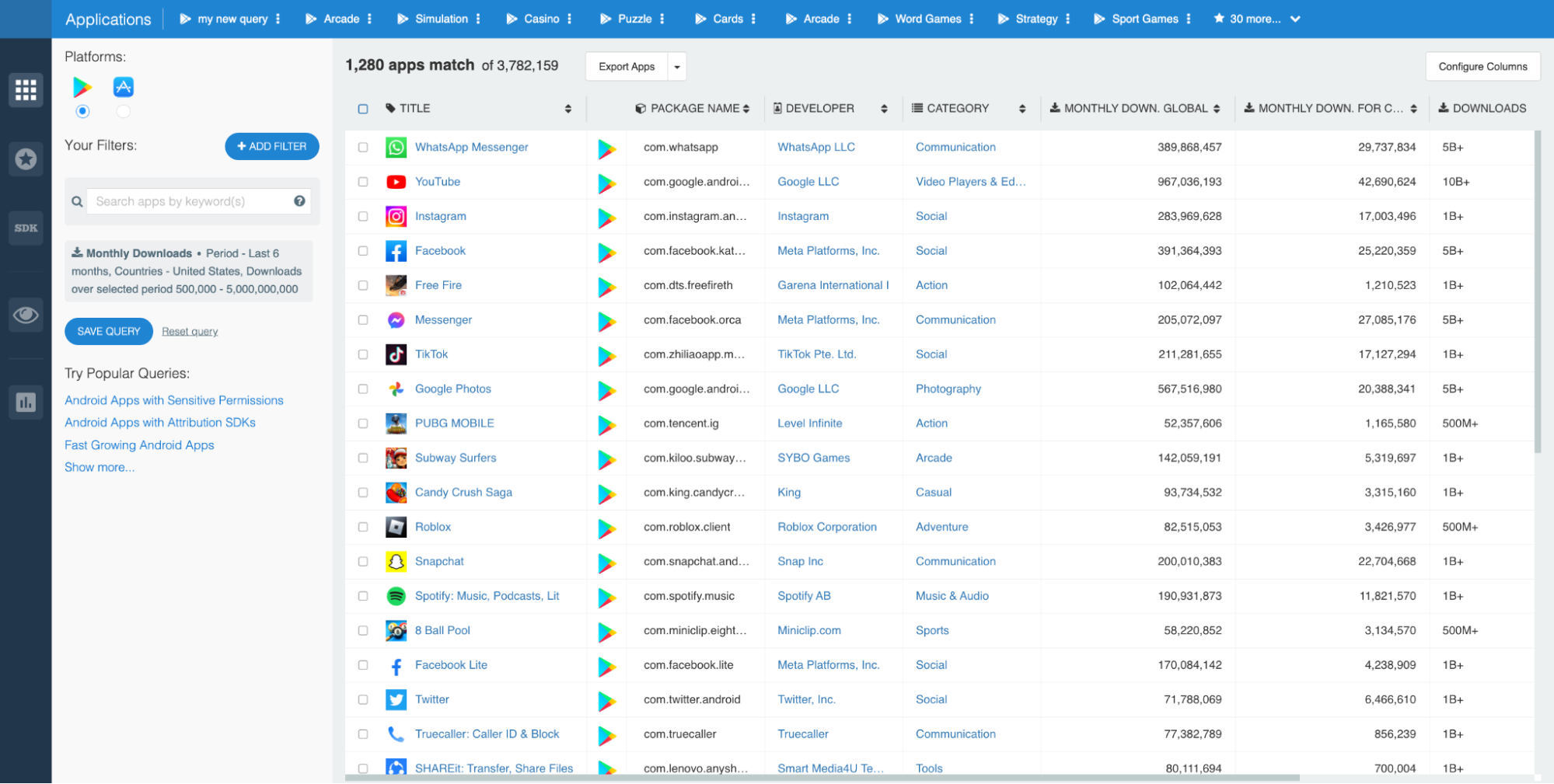Sort by the Title column arrows

tap(568, 109)
